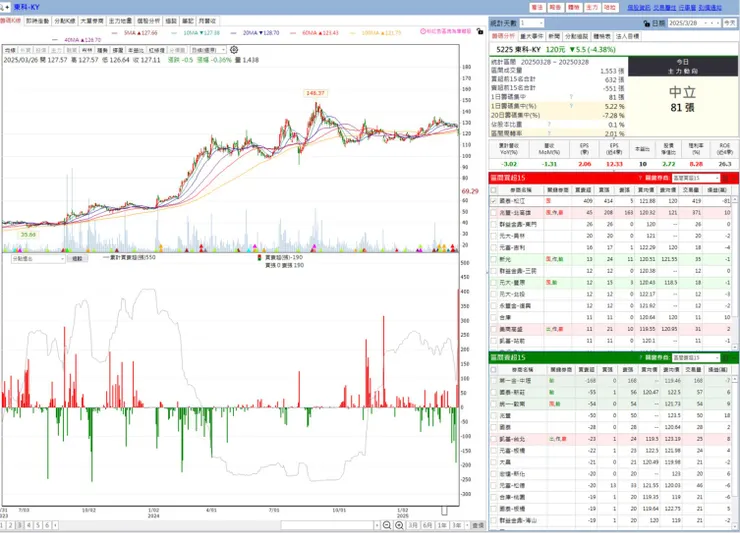The height and width of the screenshot is (533, 740).
Task: Tick the checkbox for 美商高盛 row
Action: tap(494, 329)
